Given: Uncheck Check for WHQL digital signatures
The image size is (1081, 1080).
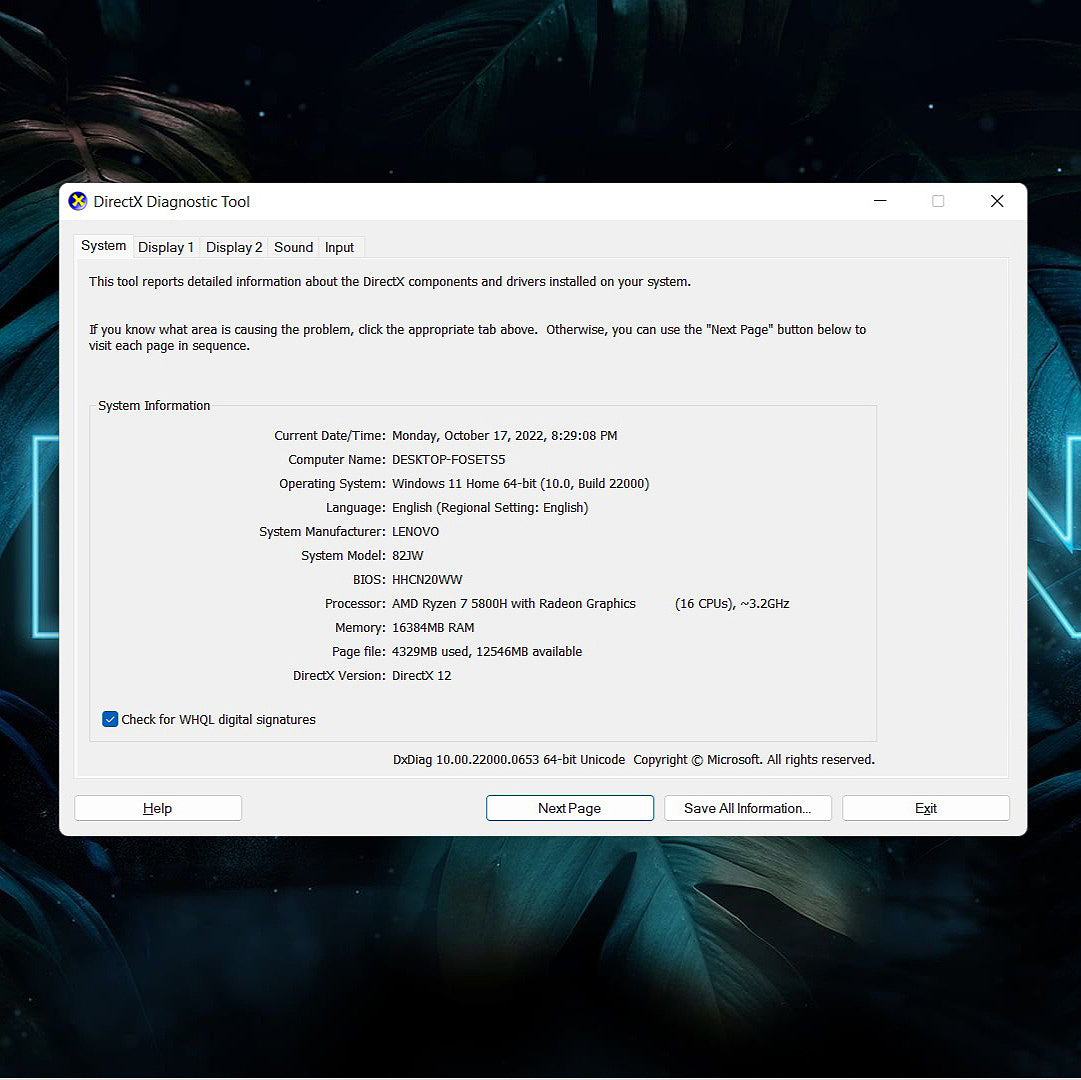Looking at the screenshot, I should [x=111, y=719].
